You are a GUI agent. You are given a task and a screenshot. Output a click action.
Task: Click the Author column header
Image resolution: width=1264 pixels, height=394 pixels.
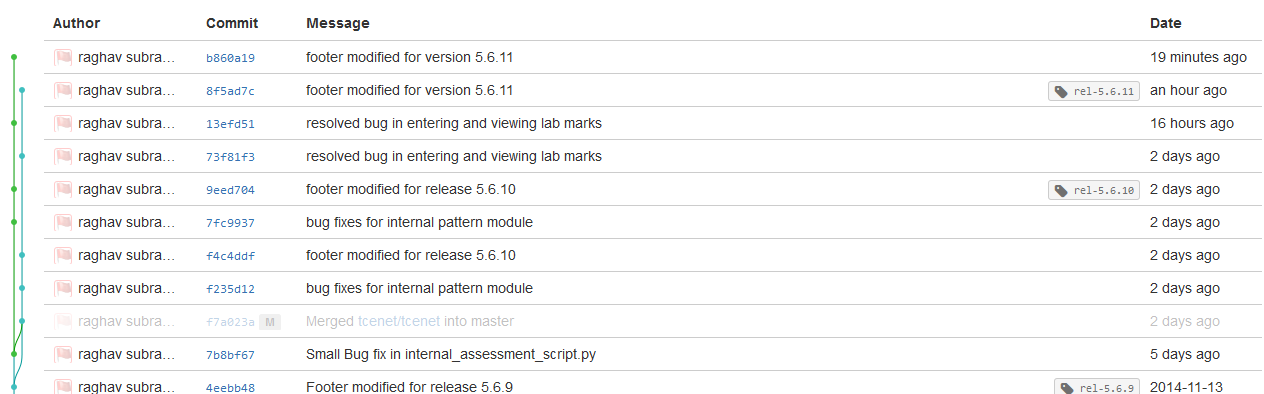tap(76, 23)
